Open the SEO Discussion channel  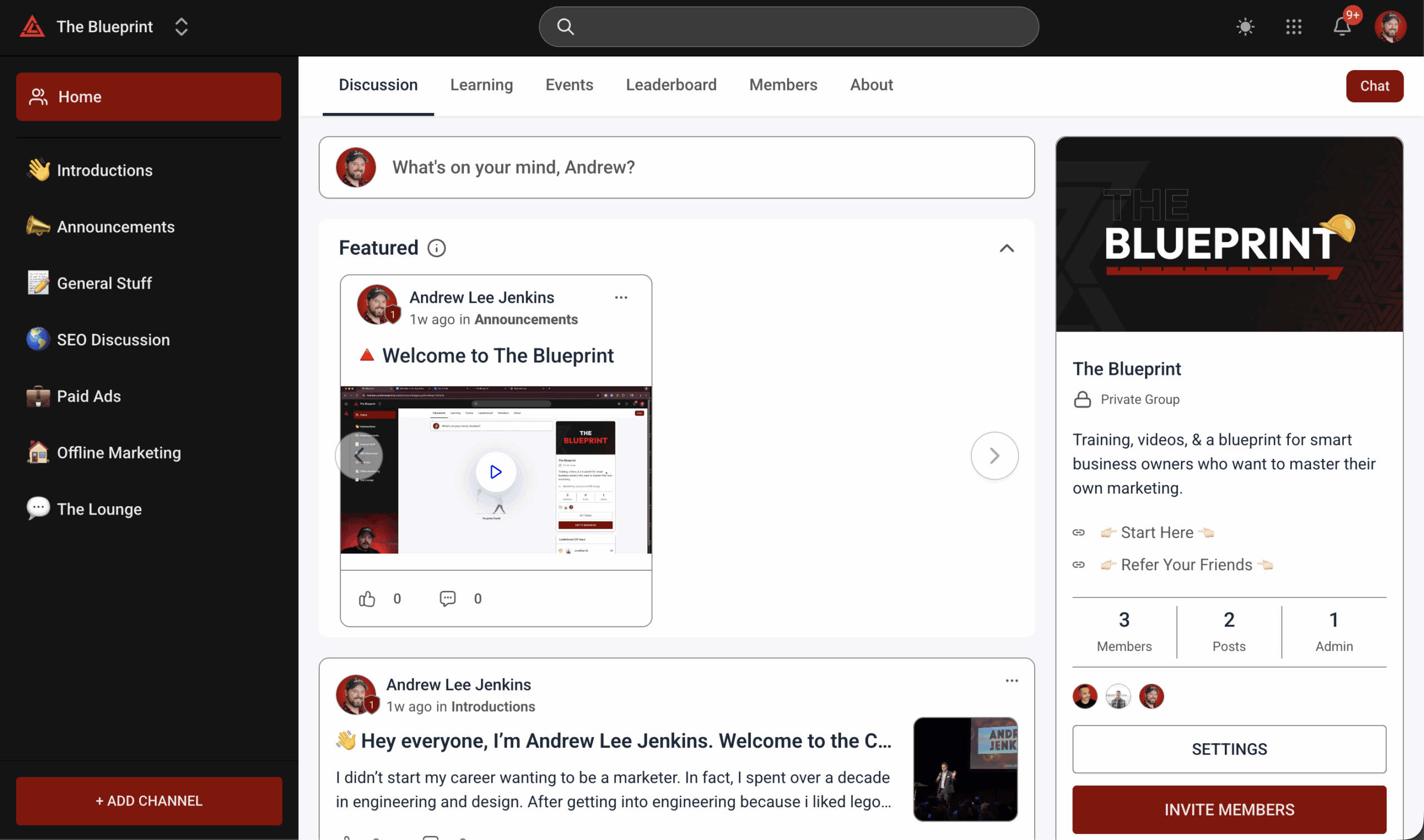point(113,340)
